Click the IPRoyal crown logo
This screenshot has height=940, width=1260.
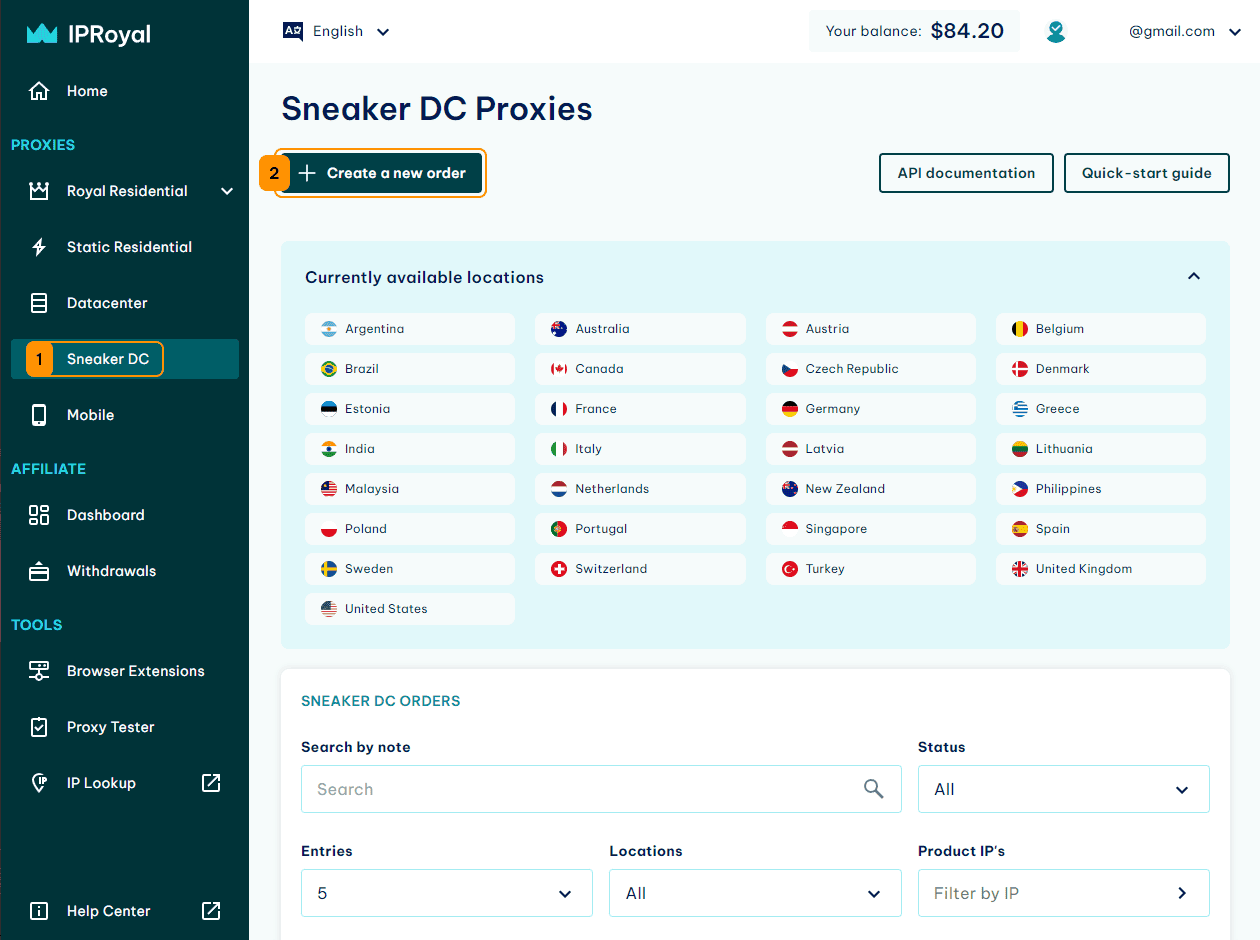(42, 34)
